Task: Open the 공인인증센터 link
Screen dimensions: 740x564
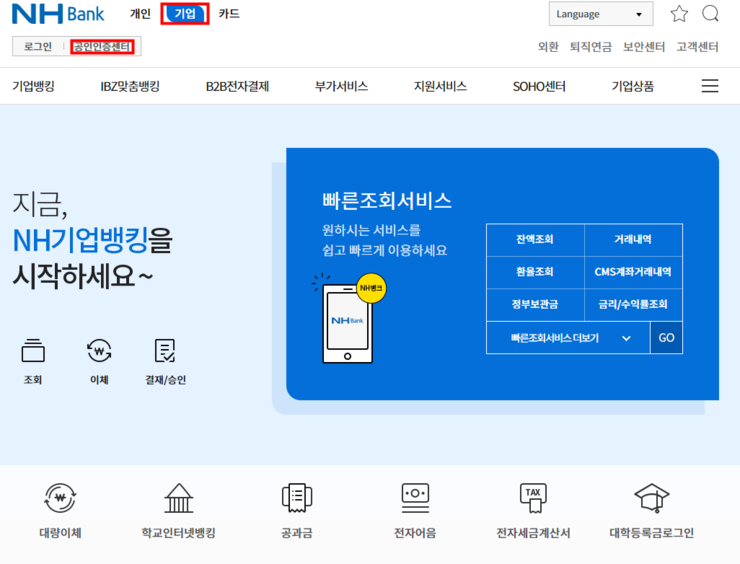Action: (102, 46)
